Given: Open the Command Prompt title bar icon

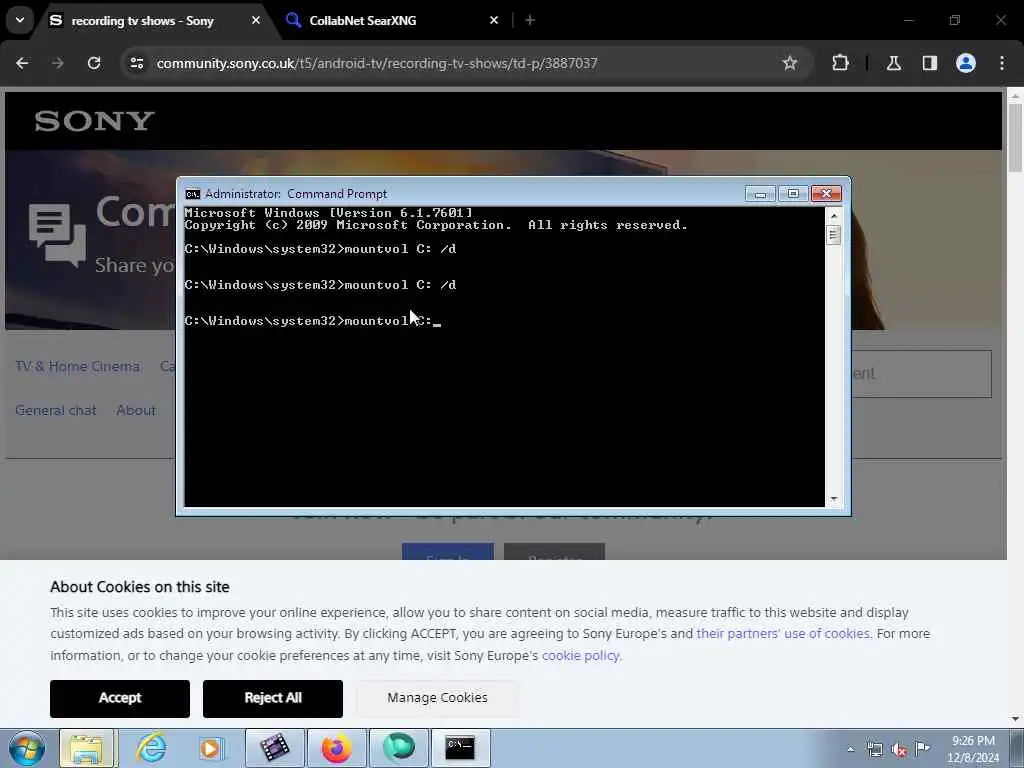Looking at the screenshot, I should (x=192, y=194).
